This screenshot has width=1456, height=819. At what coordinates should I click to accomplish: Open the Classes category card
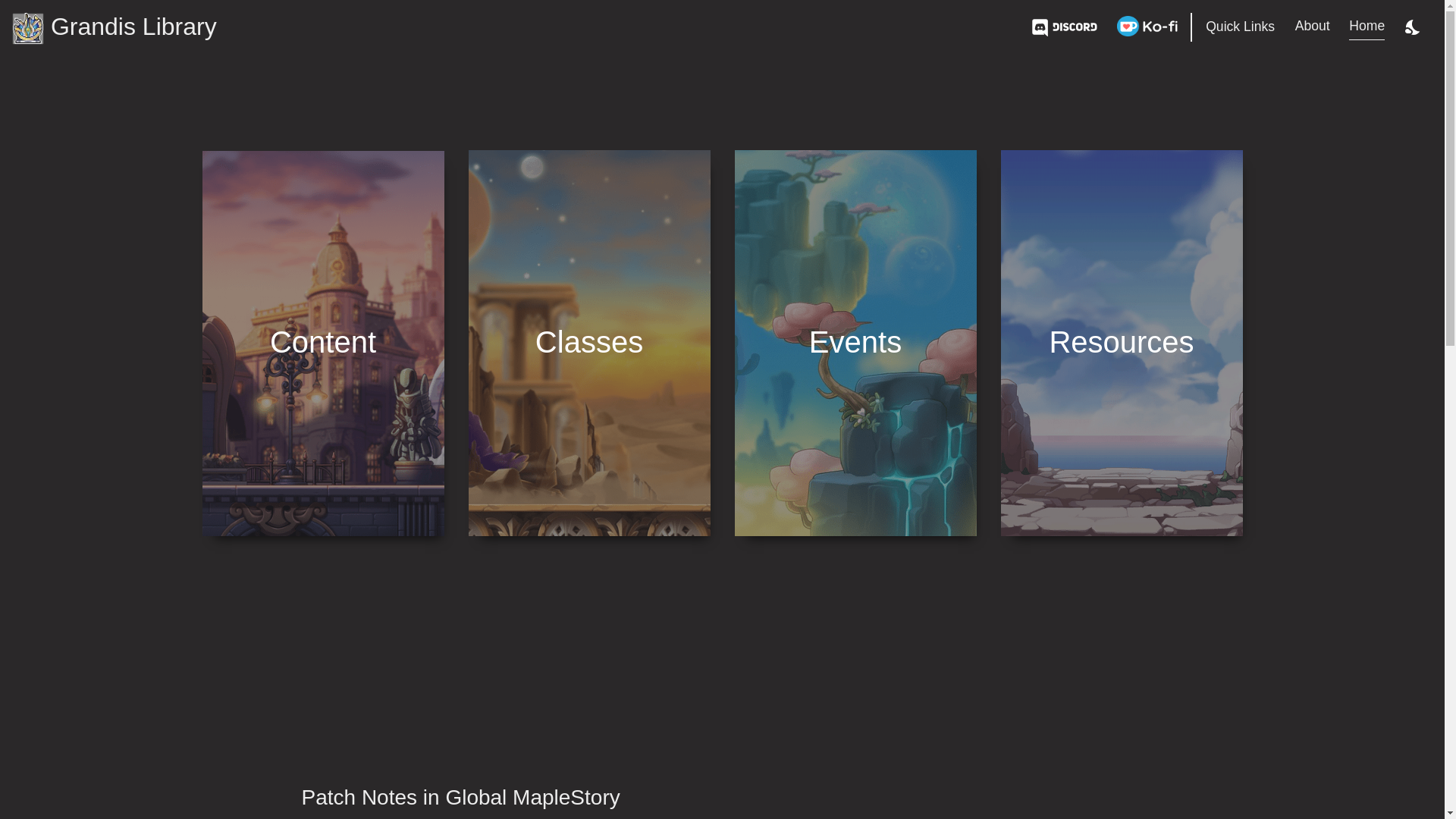pos(589,343)
